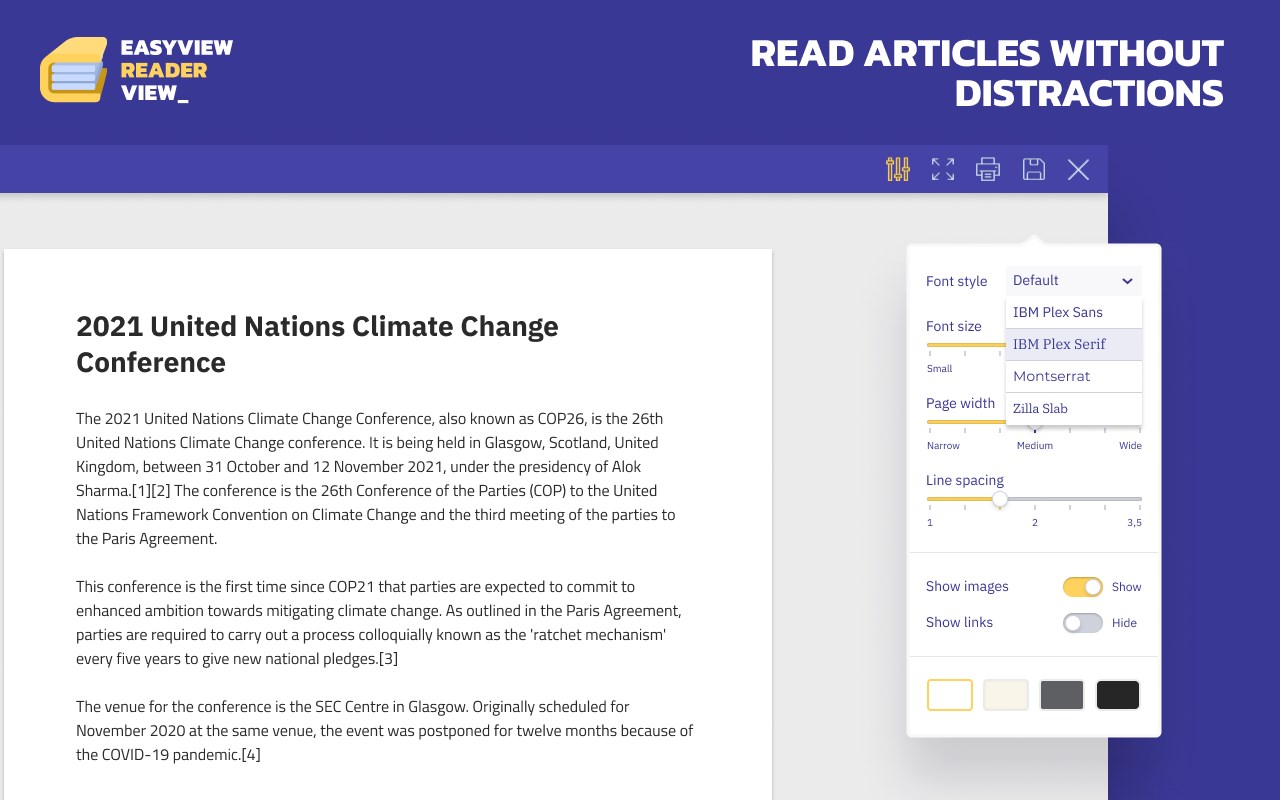Set Page width to the Wide end

click(x=1140, y=422)
